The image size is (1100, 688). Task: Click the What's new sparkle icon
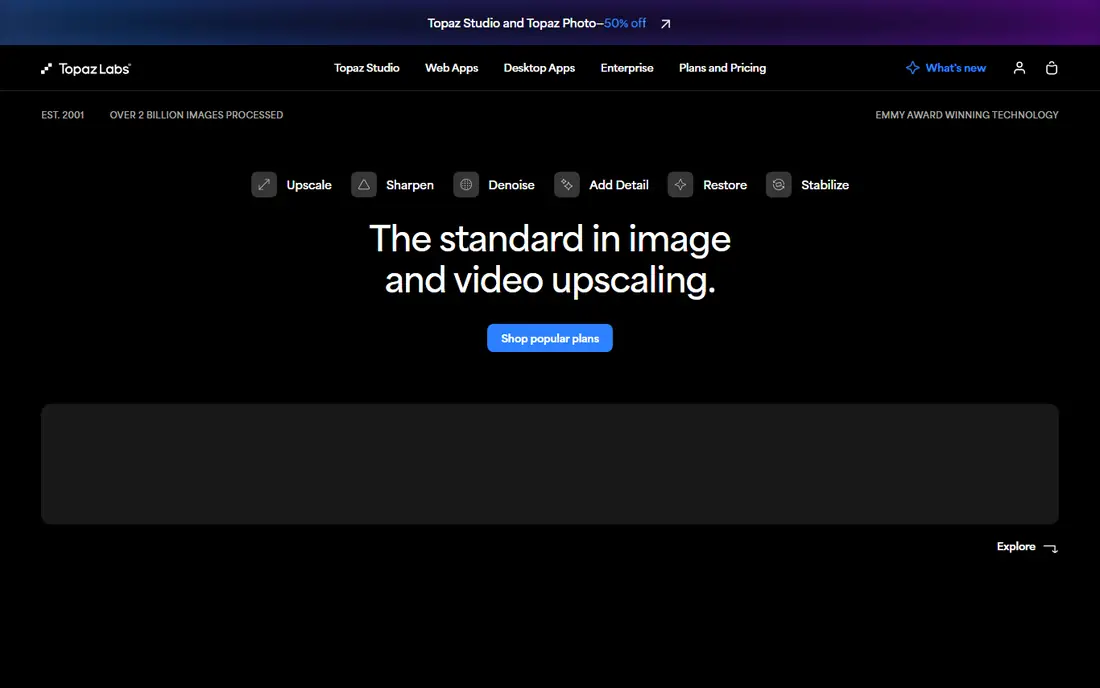(x=912, y=68)
